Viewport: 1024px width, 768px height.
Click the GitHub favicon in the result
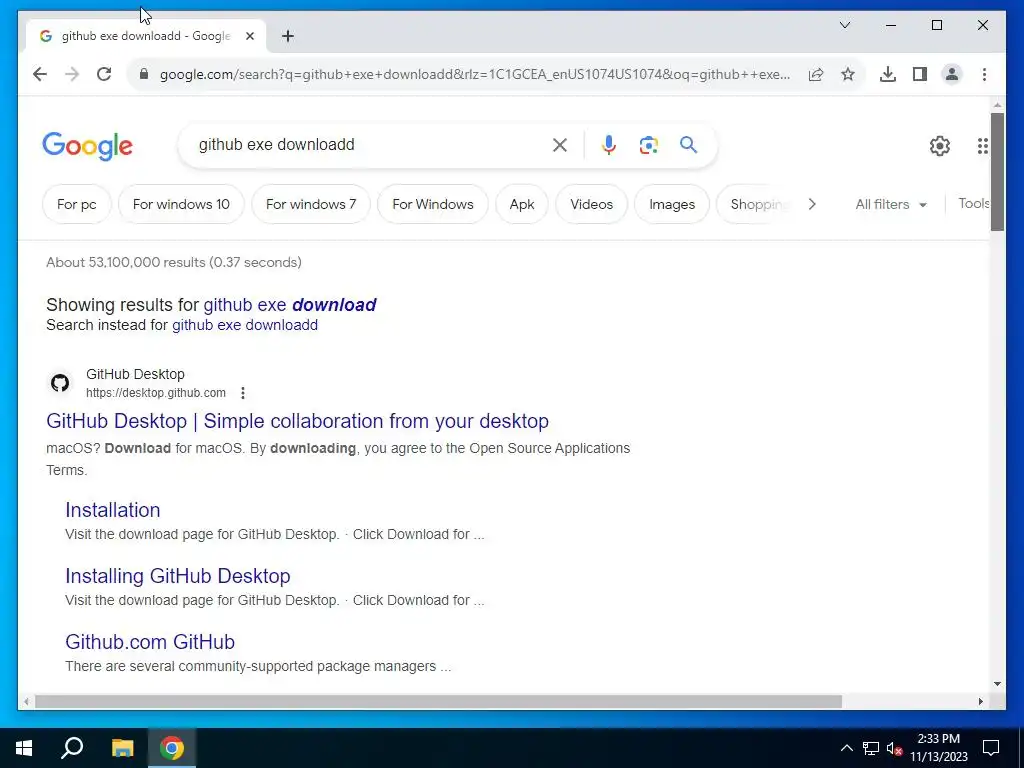pos(60,383)
